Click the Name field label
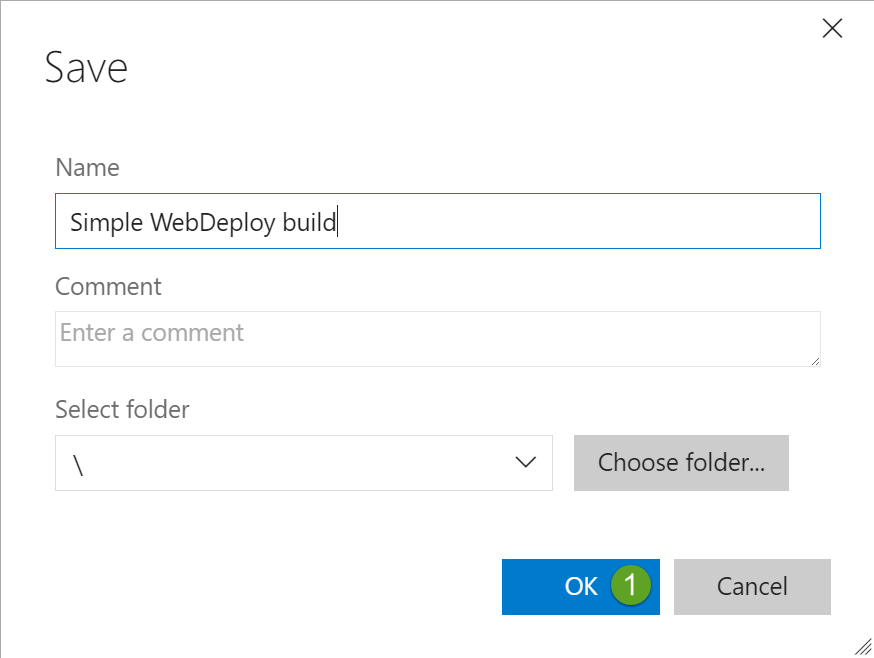 (87, 168)
